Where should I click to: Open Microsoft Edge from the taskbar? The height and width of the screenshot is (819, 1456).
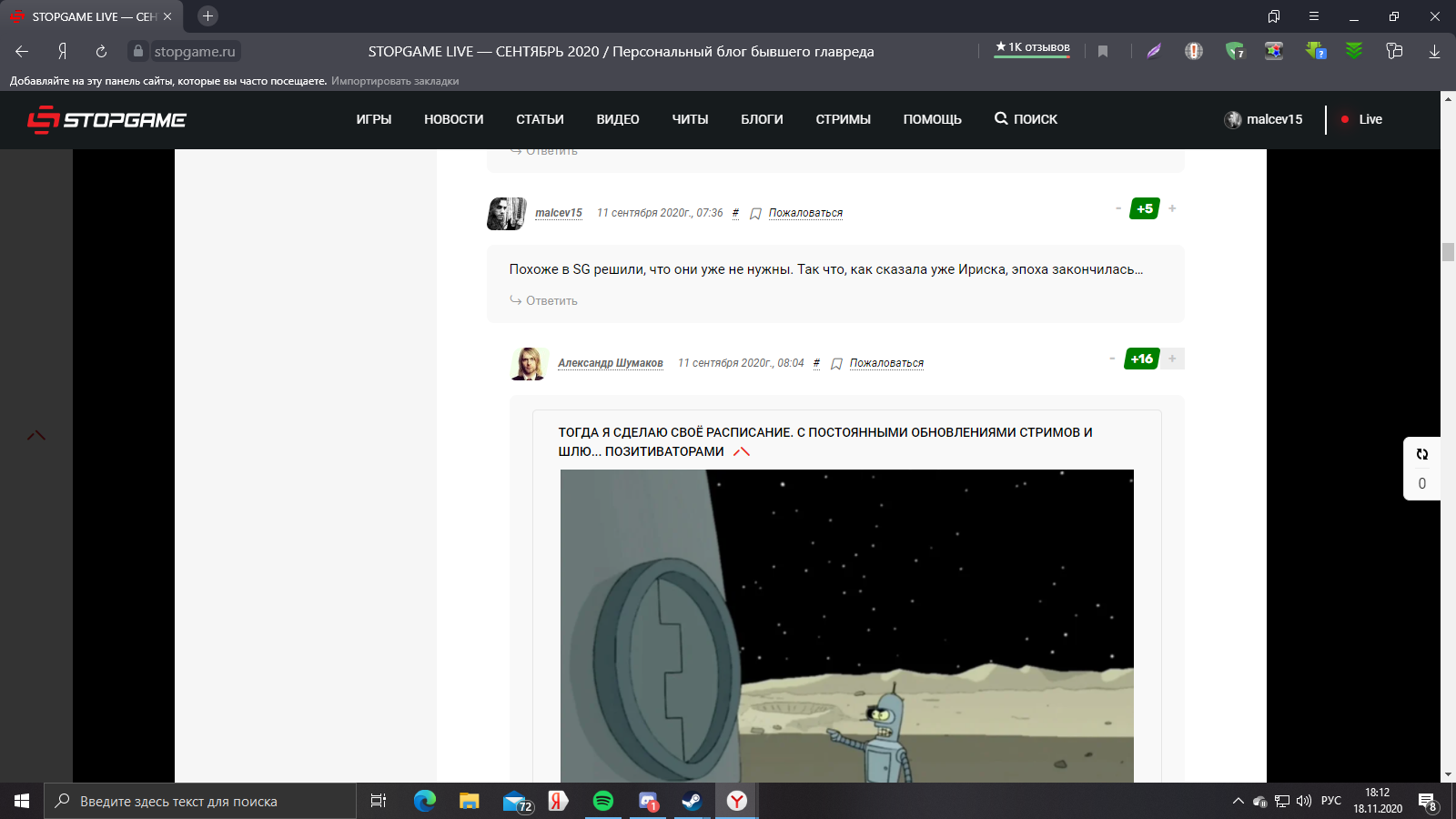(x=424, y=801)
